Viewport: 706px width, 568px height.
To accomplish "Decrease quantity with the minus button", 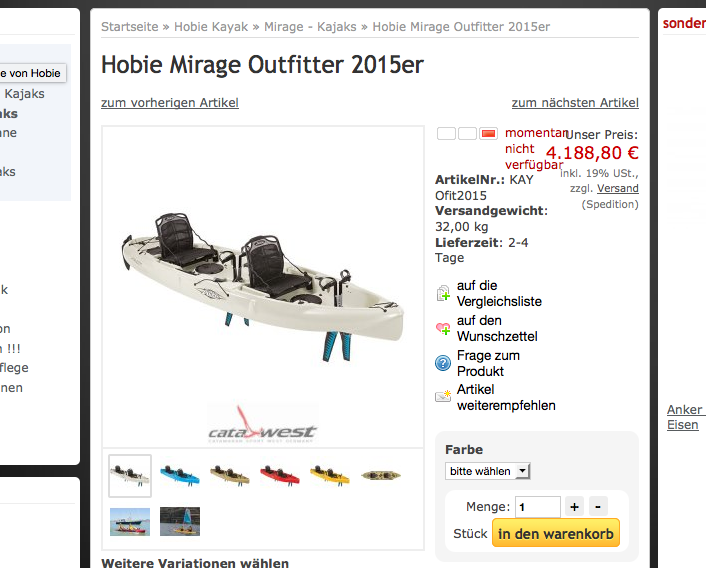I will [x=598, y=507].
